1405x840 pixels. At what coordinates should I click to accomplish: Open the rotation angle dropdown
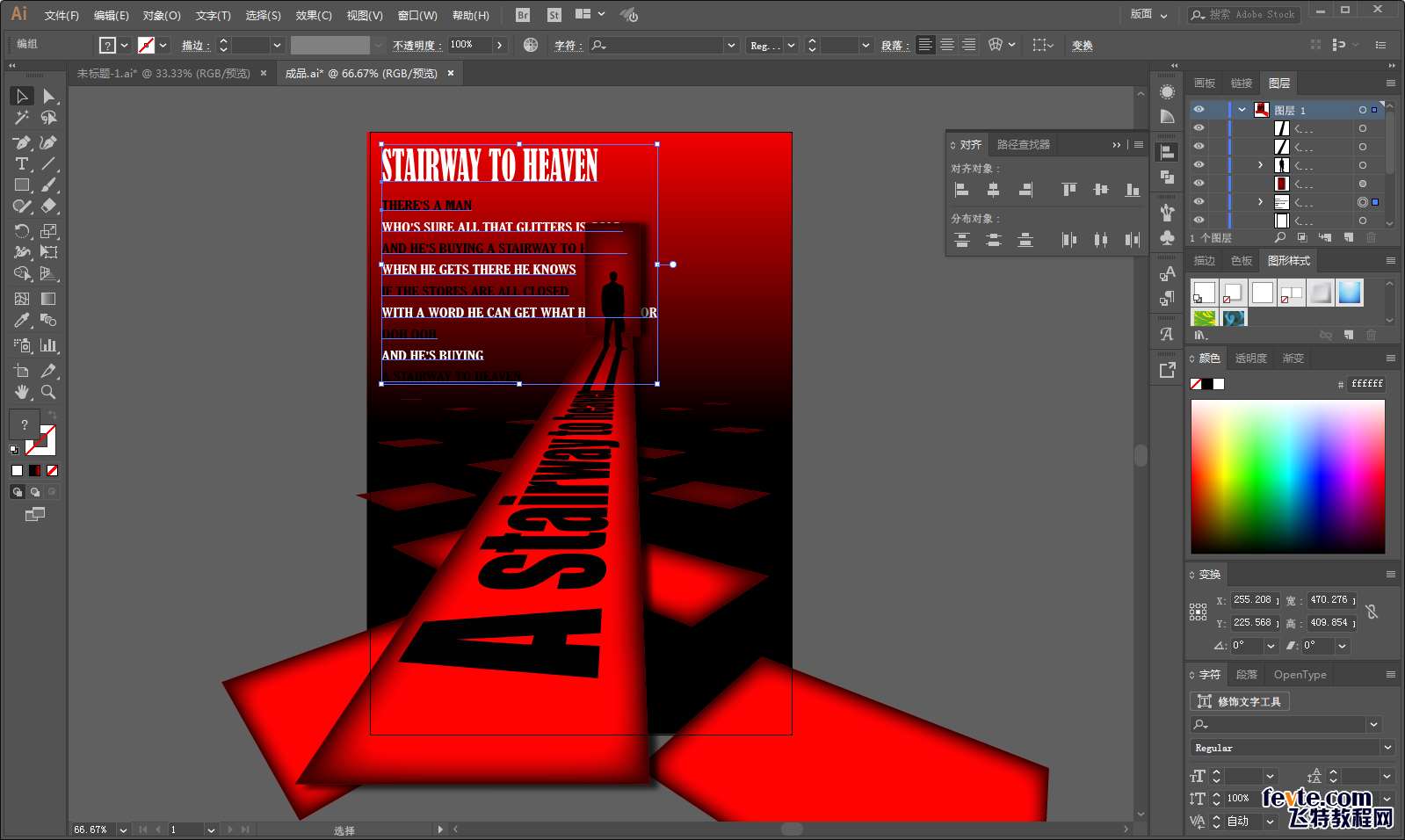click(x=1271, y=646)
